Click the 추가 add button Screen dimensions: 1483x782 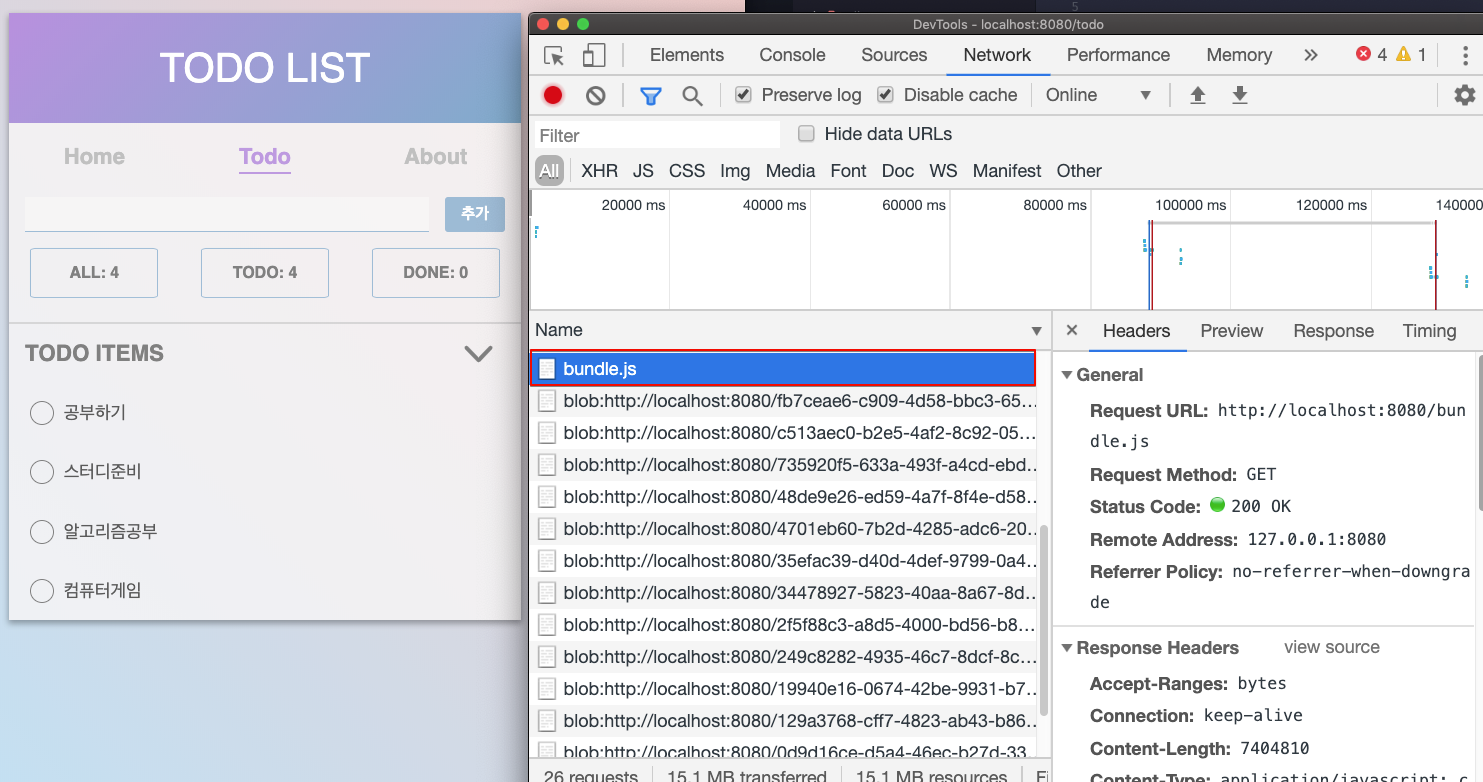point(475,214)
